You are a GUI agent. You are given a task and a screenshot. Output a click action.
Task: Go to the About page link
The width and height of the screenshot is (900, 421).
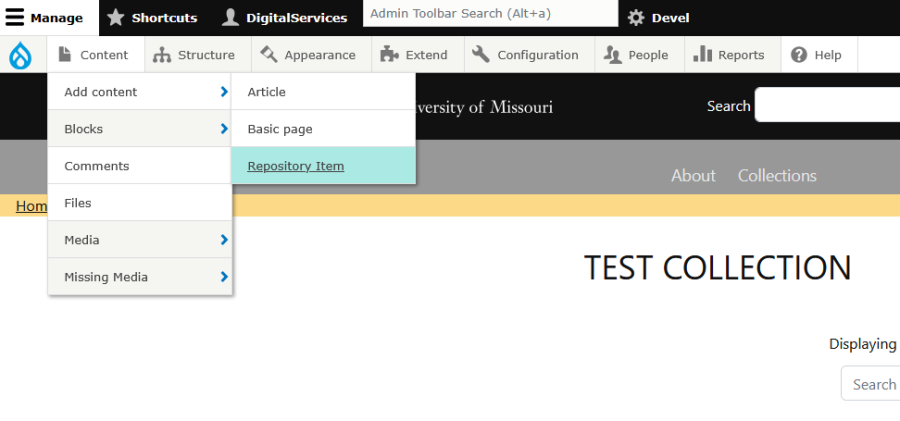tap(693, 176)
